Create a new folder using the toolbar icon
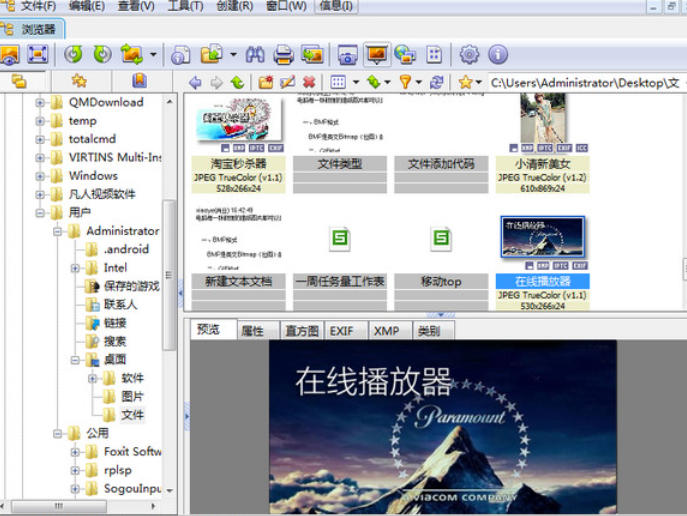The width and height of the screenshot is (687, 516). click(x=266, y=82)
